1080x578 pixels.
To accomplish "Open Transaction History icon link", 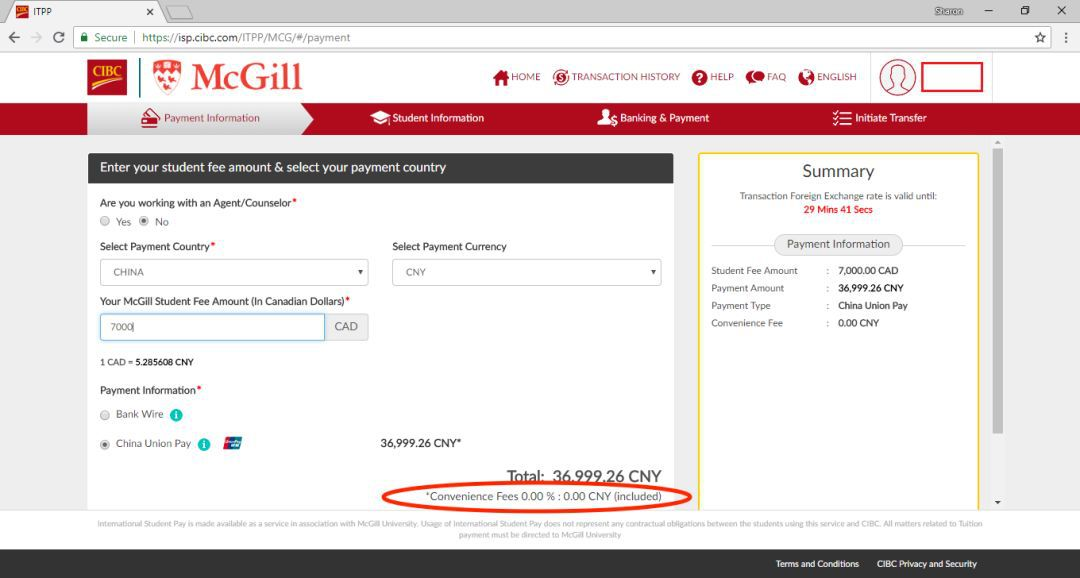I will (560, 77).
